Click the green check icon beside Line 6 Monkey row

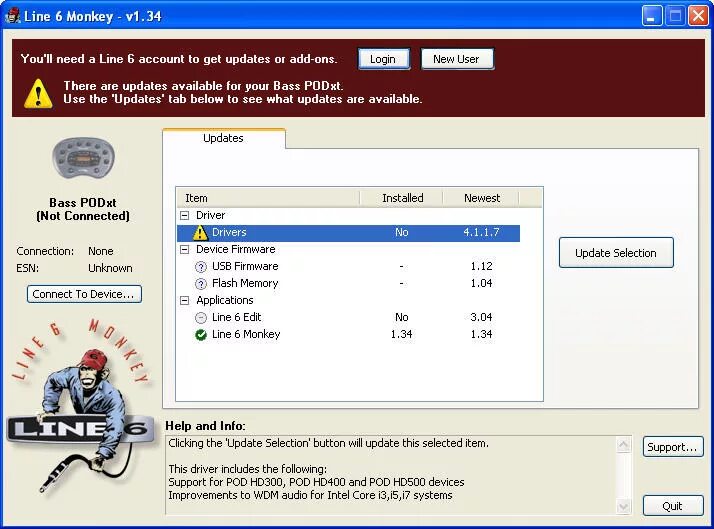[201, 335]
